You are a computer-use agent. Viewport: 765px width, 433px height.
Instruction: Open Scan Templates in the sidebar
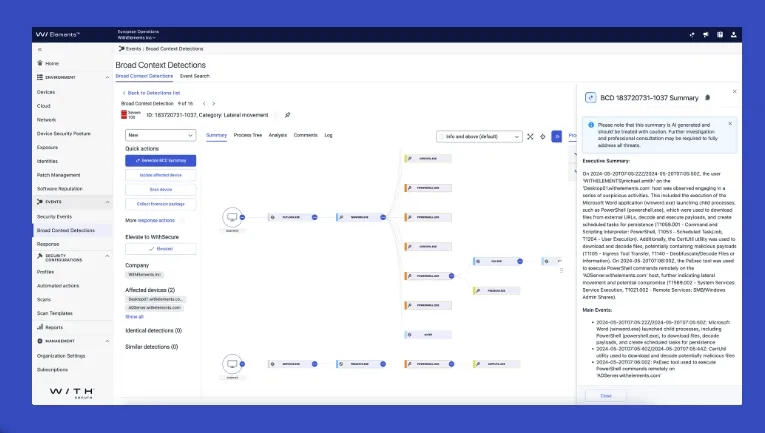tap(55, 314)
